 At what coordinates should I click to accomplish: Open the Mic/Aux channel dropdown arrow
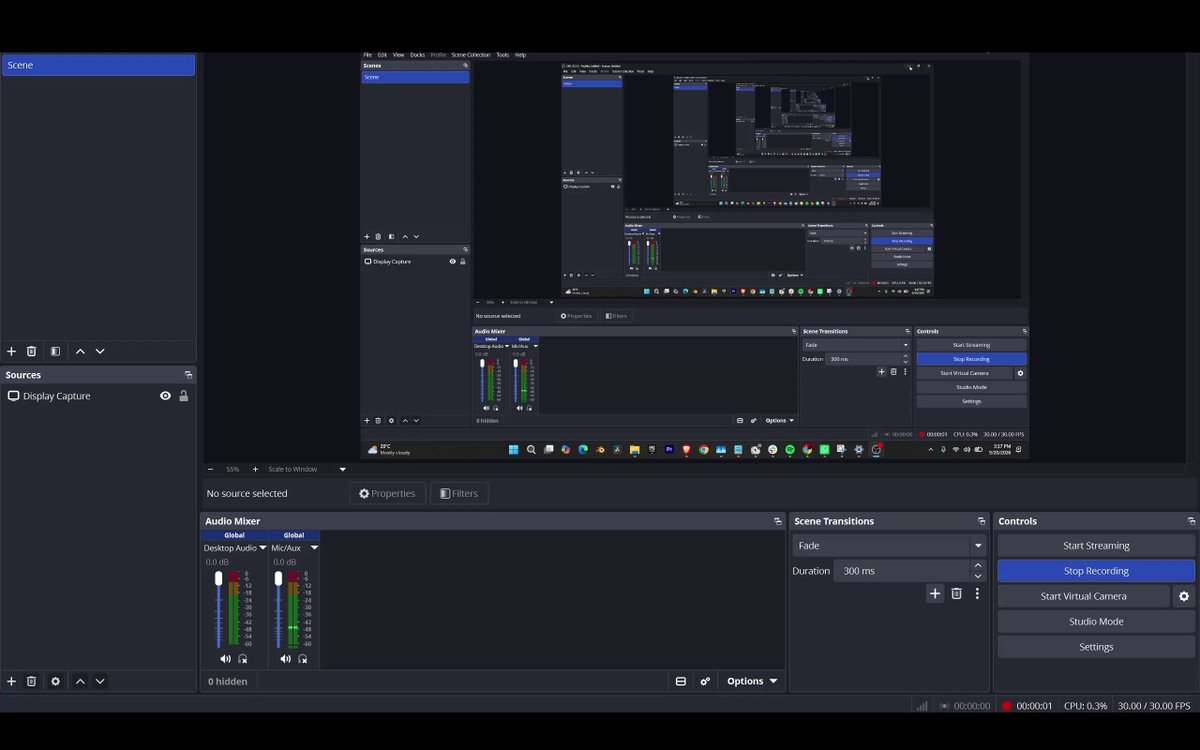coord(314,548)
